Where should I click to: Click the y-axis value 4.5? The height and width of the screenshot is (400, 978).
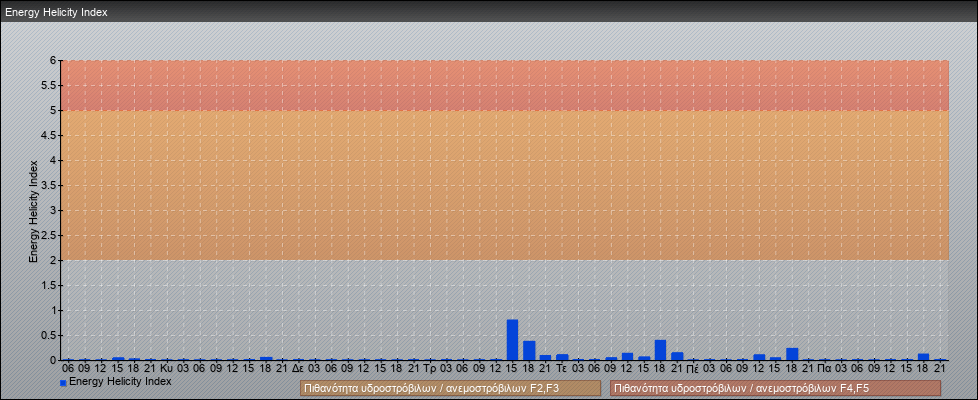coord(49,135)
